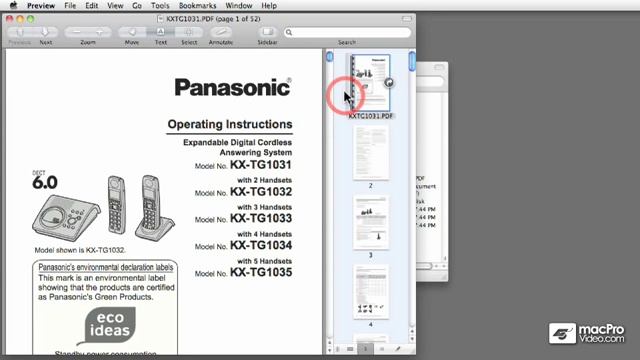The image size is (640, 360).
Task: Choose the Select tool
Action: click(x=189, y=32)
